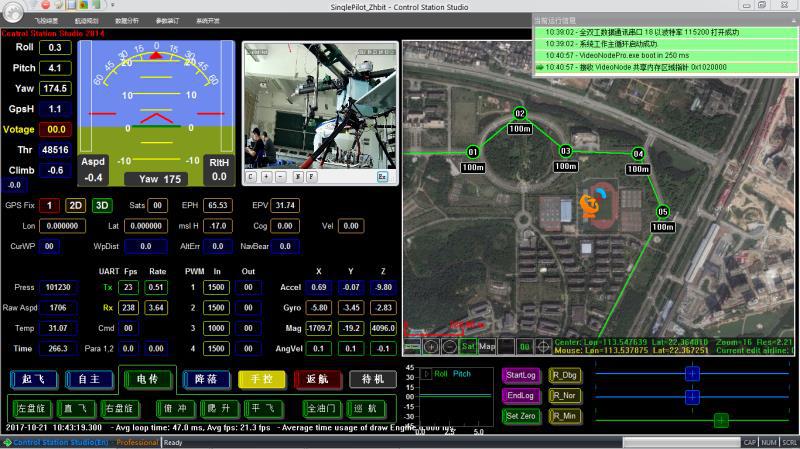Click the grey 待机 standby button
This screenshot has width=800, height=449.
(372, 379)
